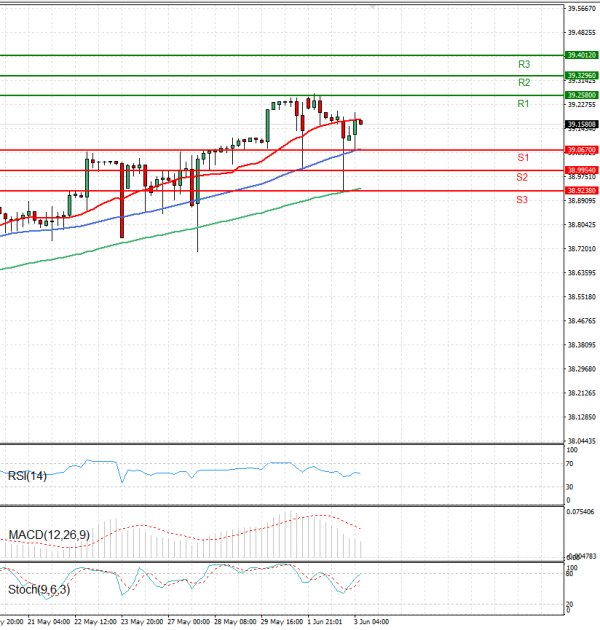
Task: Click the R1 resistance label
Action: [x=523, y=104]
